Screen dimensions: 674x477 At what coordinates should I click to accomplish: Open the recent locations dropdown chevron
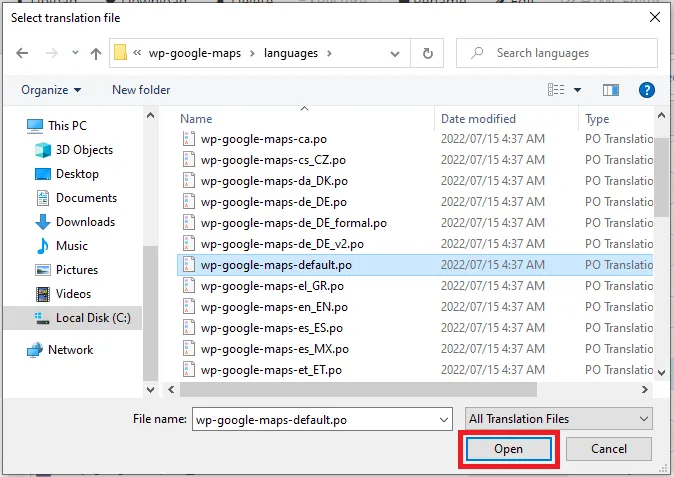click(75, 53)
